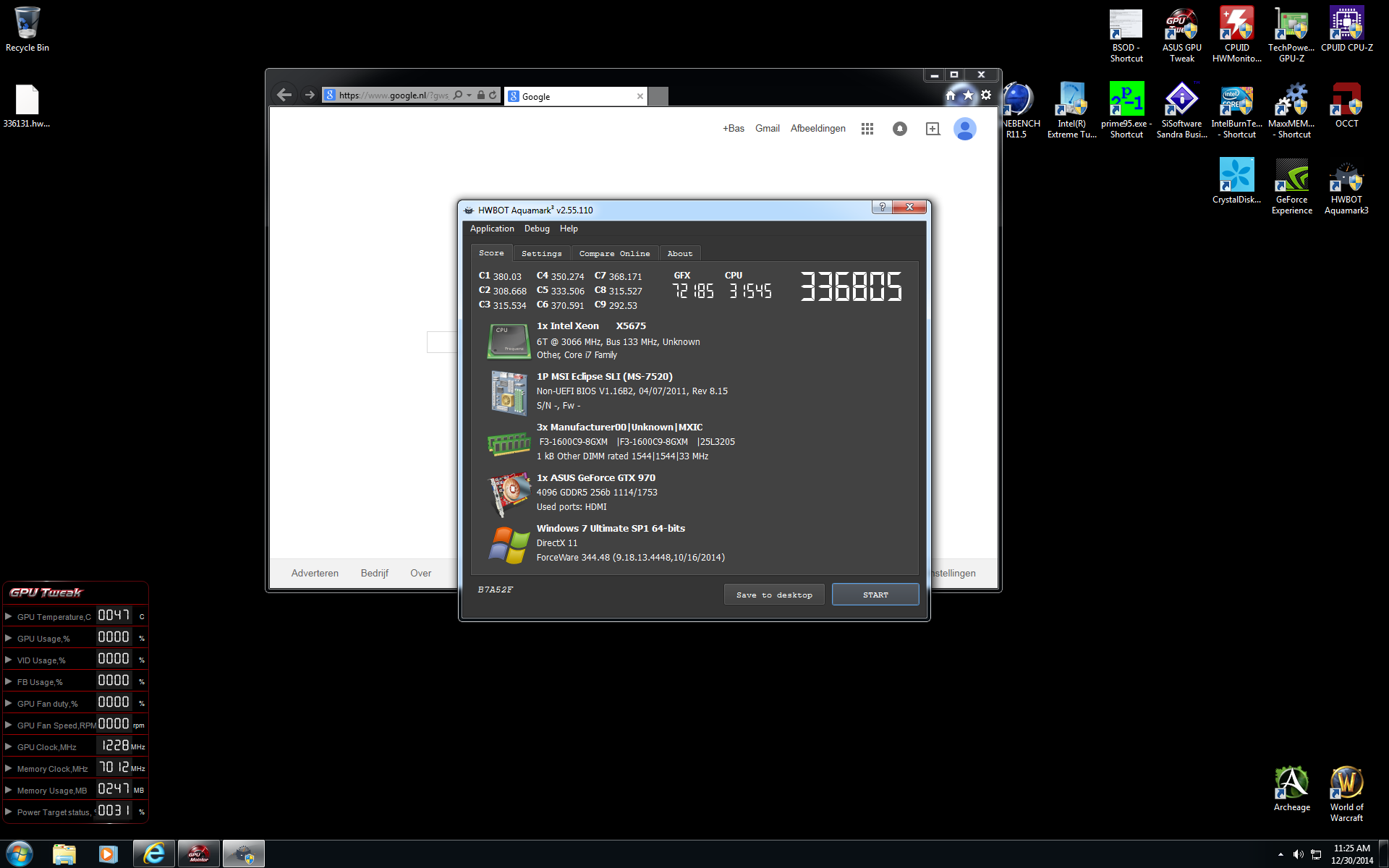Launch prime95.exe shortcut icon
The width and height of the screenshot is (1389, 868).
[1126, 110]
